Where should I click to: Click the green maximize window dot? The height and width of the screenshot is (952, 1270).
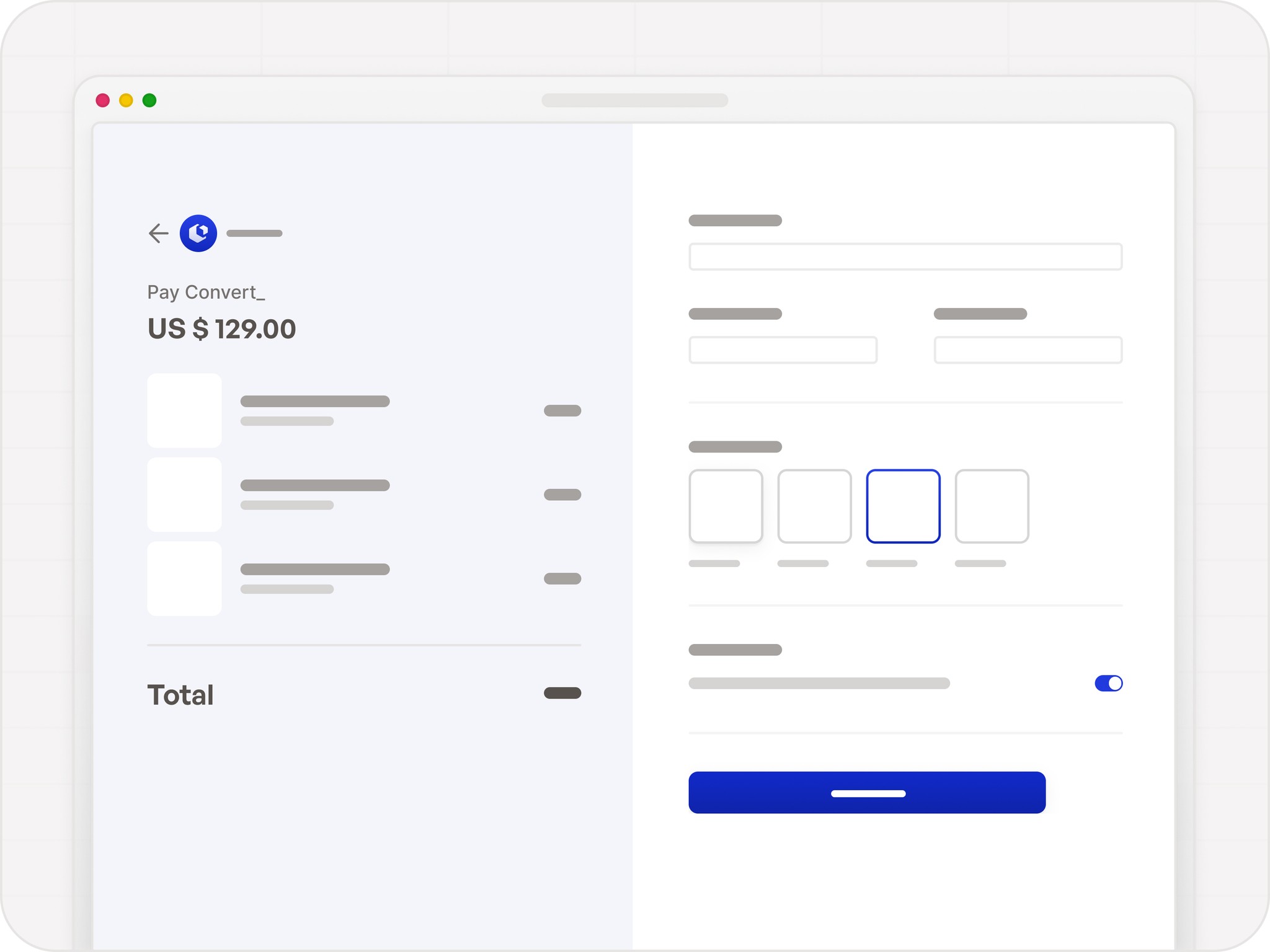pyautogui.click(x=149, y=100)
